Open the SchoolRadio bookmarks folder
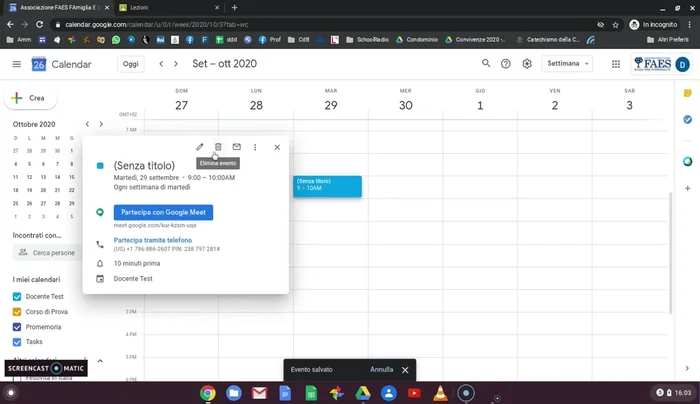Image resolution: width=700 pixels, height=404 pixels. 367,40
